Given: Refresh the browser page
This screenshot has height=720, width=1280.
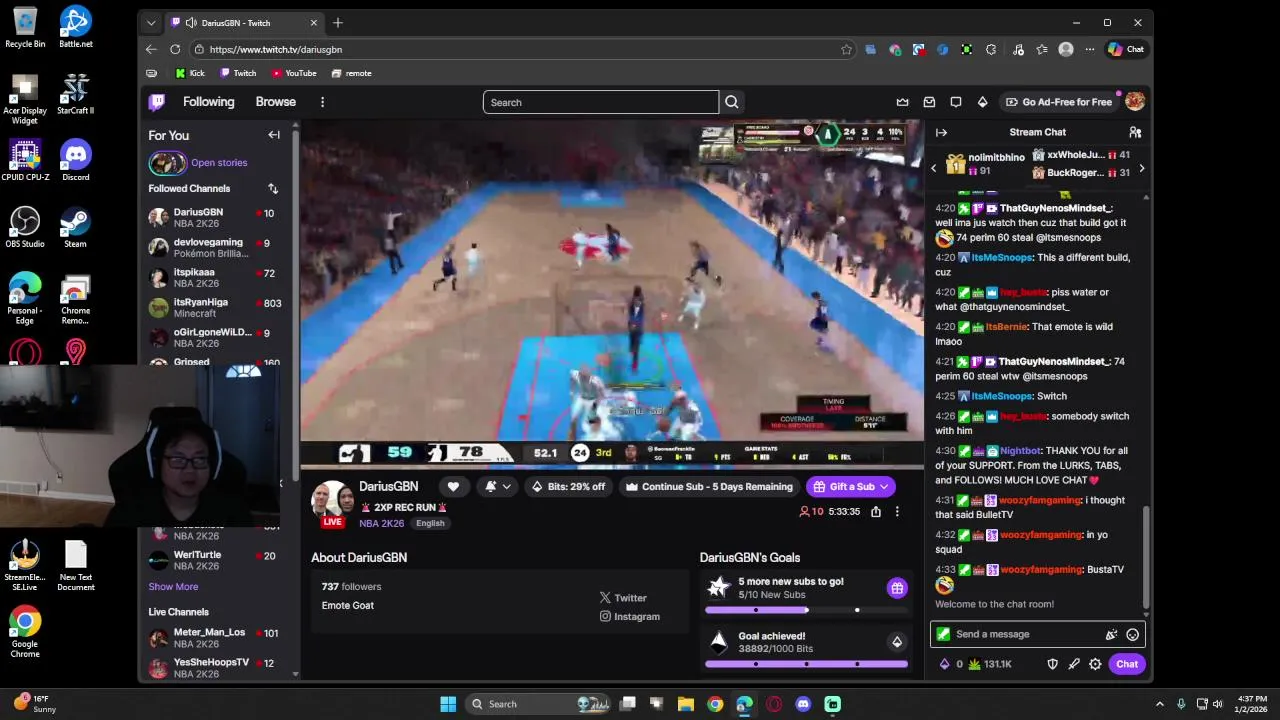Looking at the screenshot, I should coord(175,49).
